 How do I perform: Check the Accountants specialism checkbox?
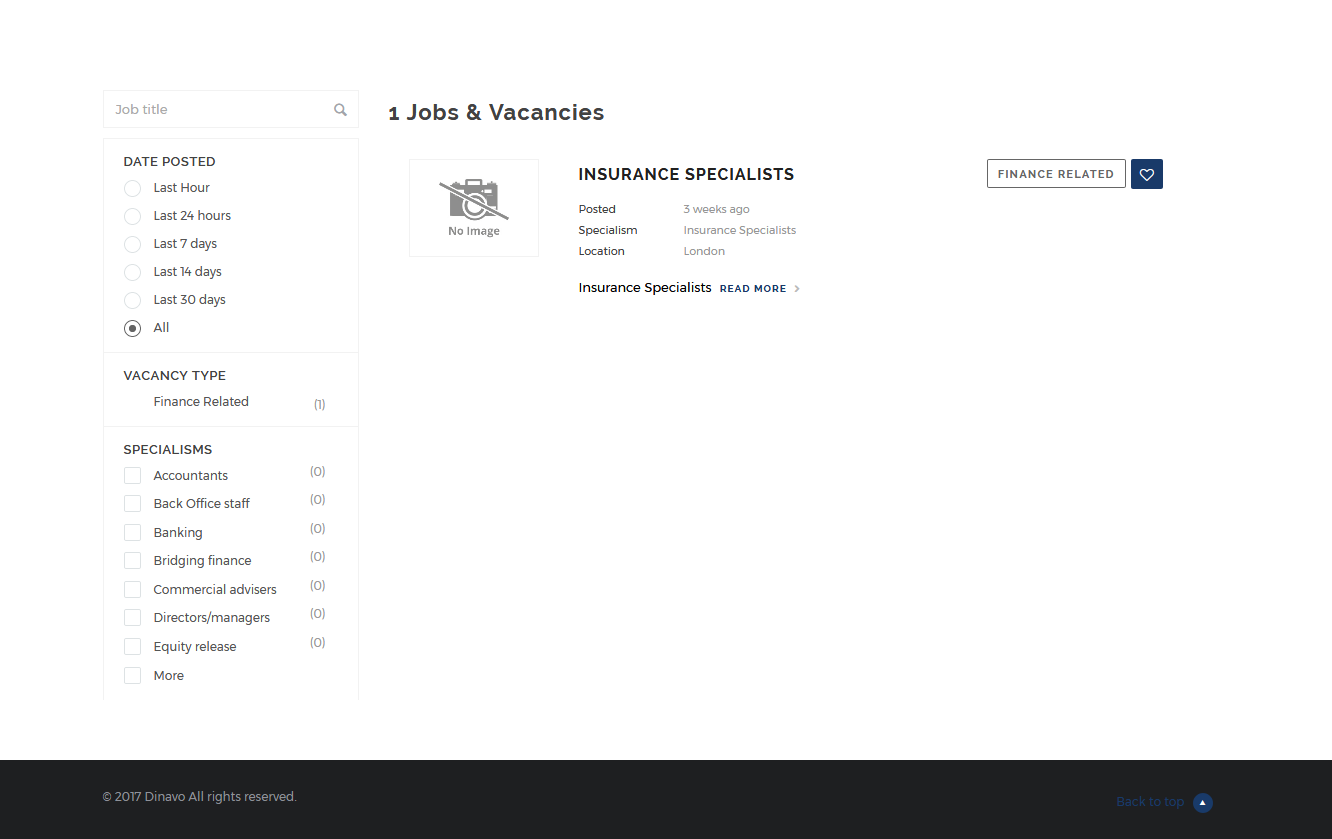[132, 475]
